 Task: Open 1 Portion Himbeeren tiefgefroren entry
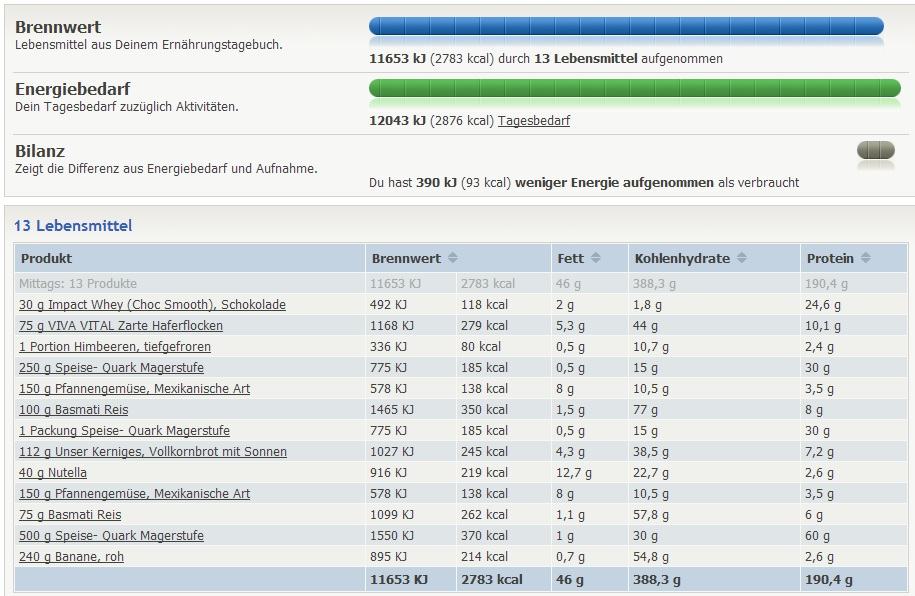point(115,347)
